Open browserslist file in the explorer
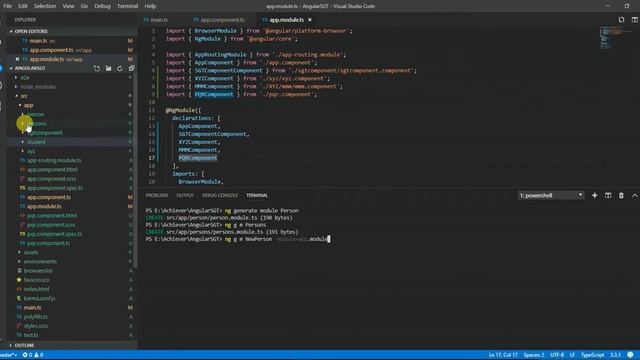This screenshot has height=360, width=640. [x=38, y=271]
